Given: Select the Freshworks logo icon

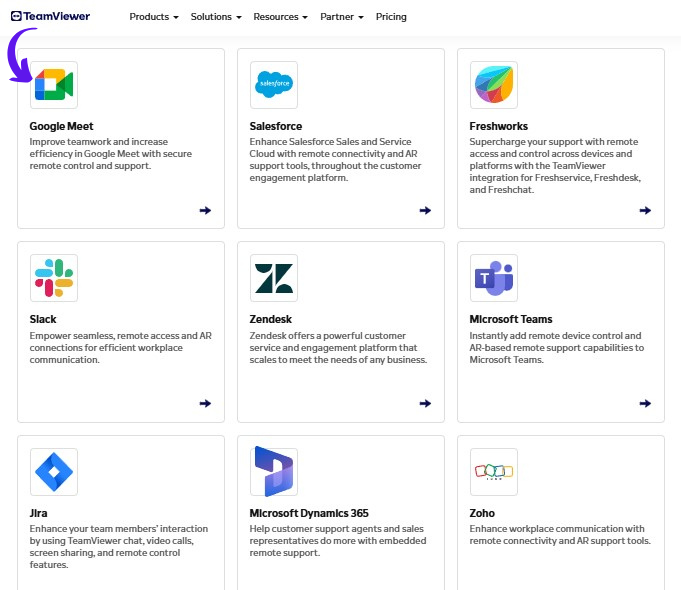Looking at the screenshot, I should (x=494, y=85).
